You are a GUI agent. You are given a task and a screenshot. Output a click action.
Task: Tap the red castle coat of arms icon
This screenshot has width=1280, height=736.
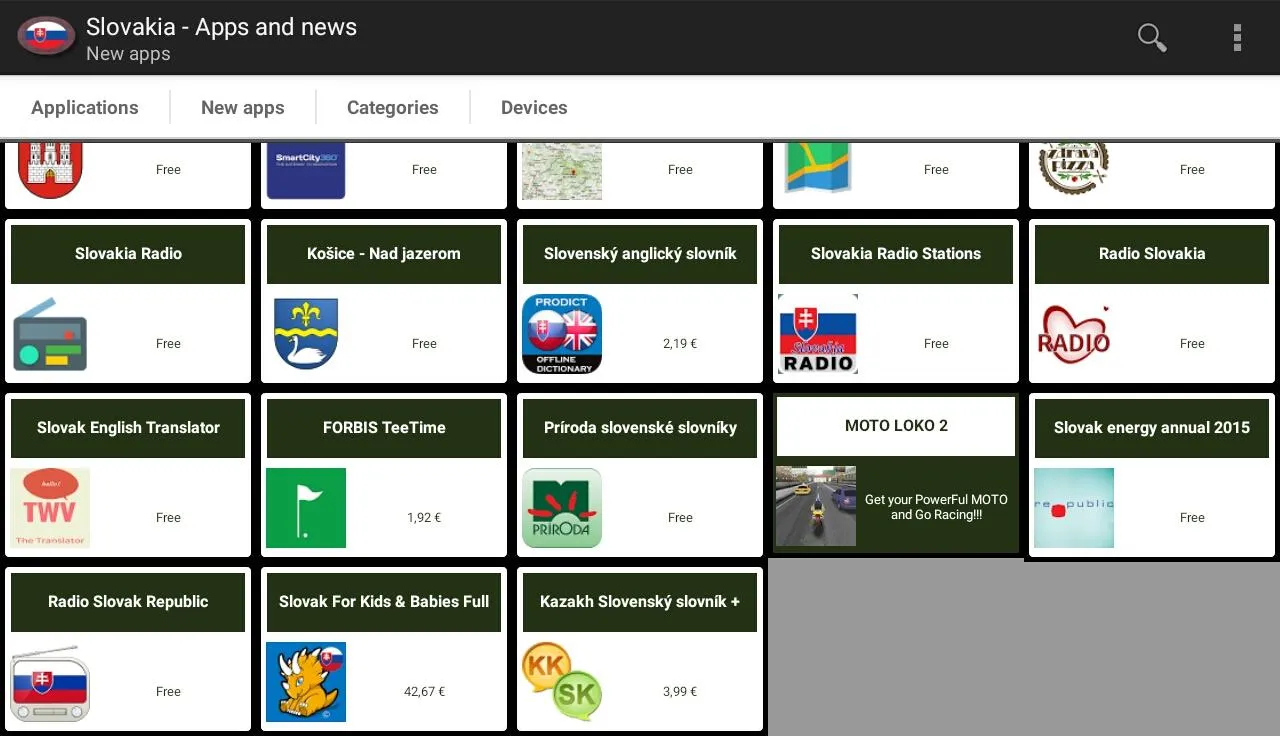click(50, 170)
